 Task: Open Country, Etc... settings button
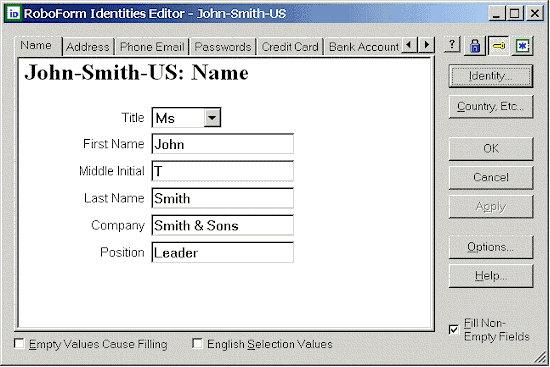point(491,106)
